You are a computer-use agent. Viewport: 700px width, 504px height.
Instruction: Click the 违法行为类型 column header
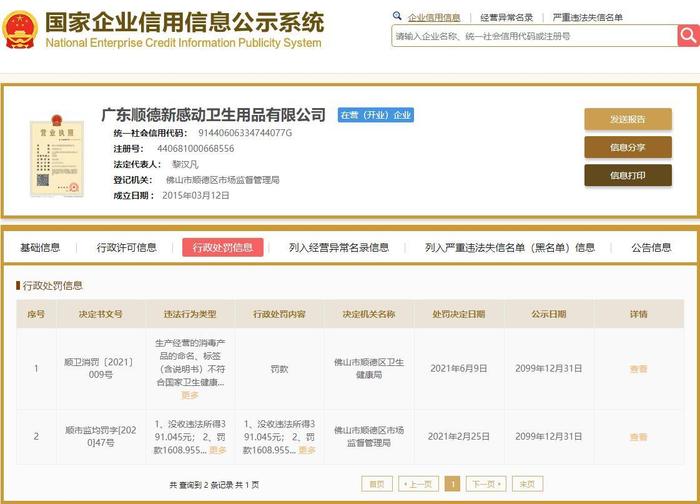190,314
